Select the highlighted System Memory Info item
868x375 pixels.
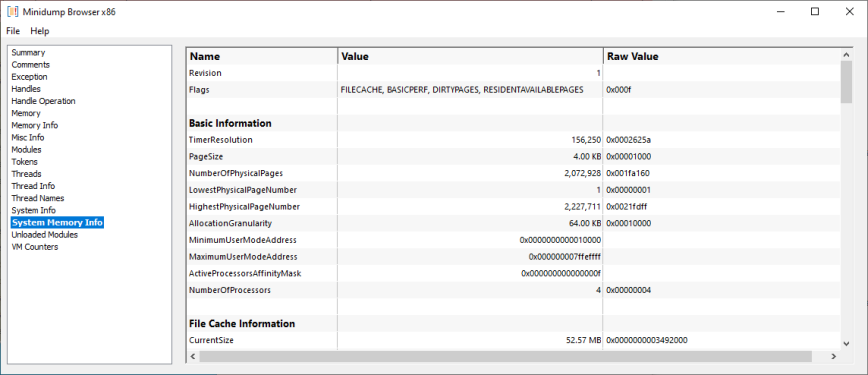(x=57, y=223)
